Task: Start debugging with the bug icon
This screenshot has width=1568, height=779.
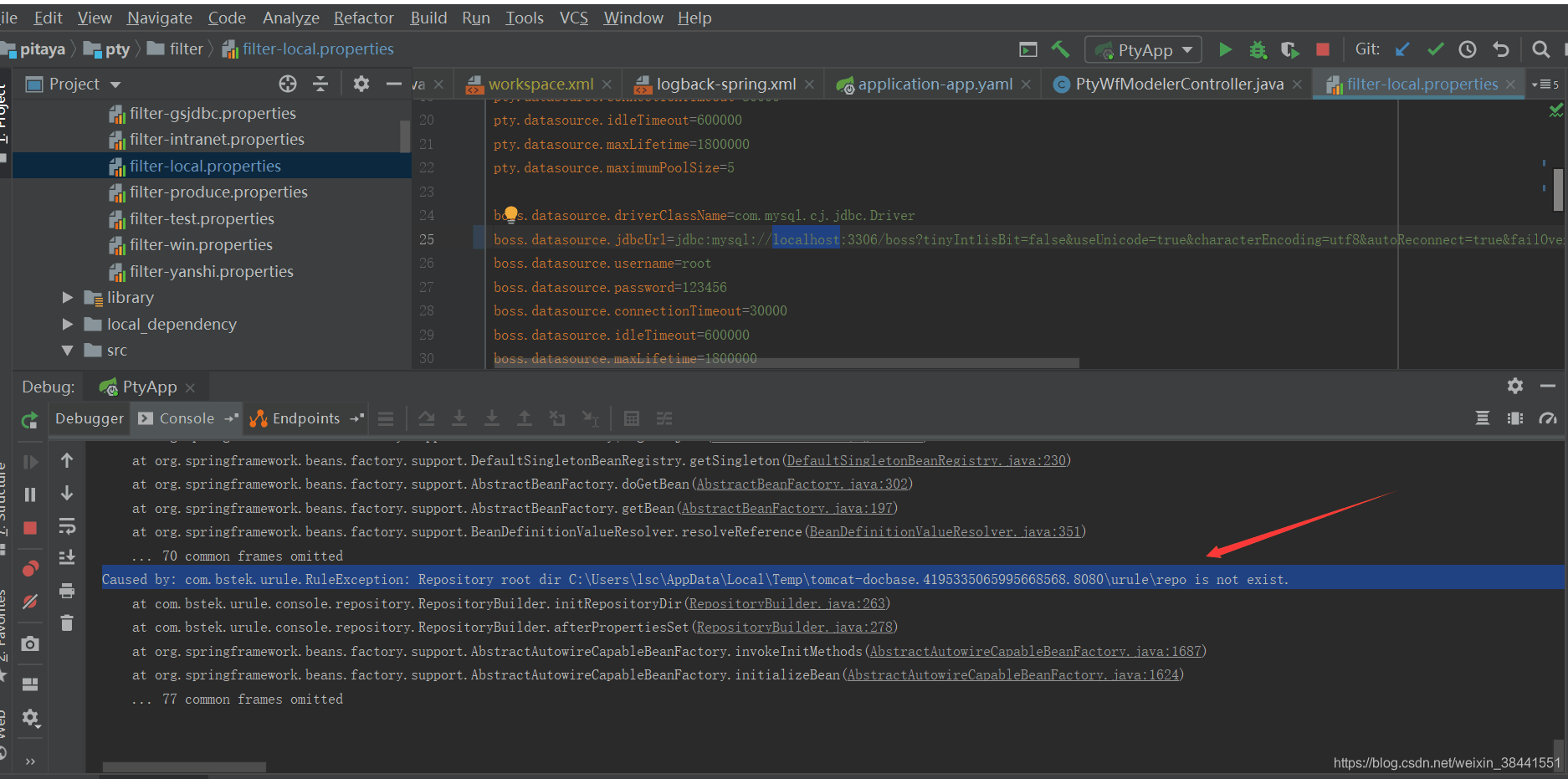Action: pos(1258,50)
